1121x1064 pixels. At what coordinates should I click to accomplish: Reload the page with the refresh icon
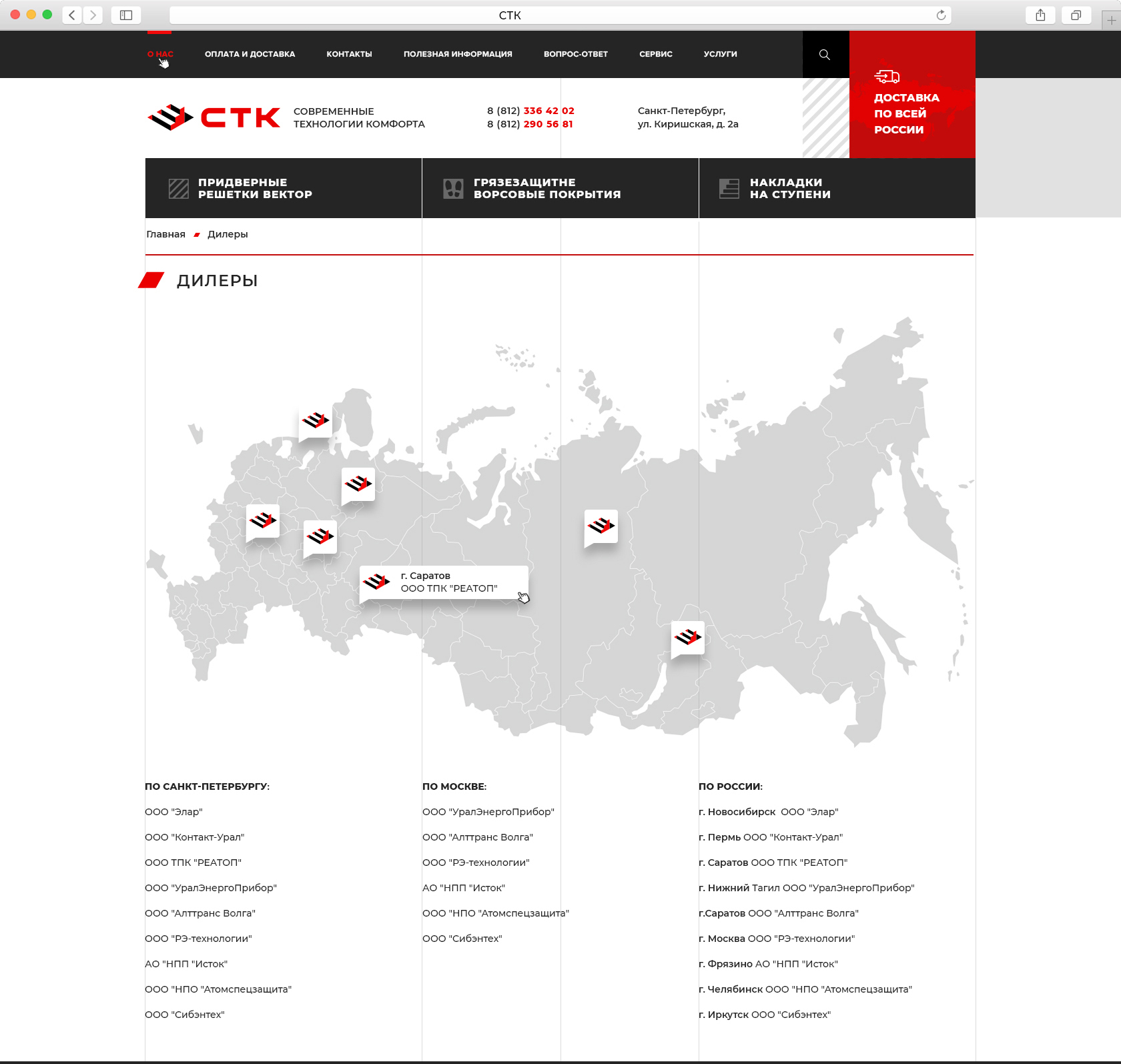click(x=941, y=15)
